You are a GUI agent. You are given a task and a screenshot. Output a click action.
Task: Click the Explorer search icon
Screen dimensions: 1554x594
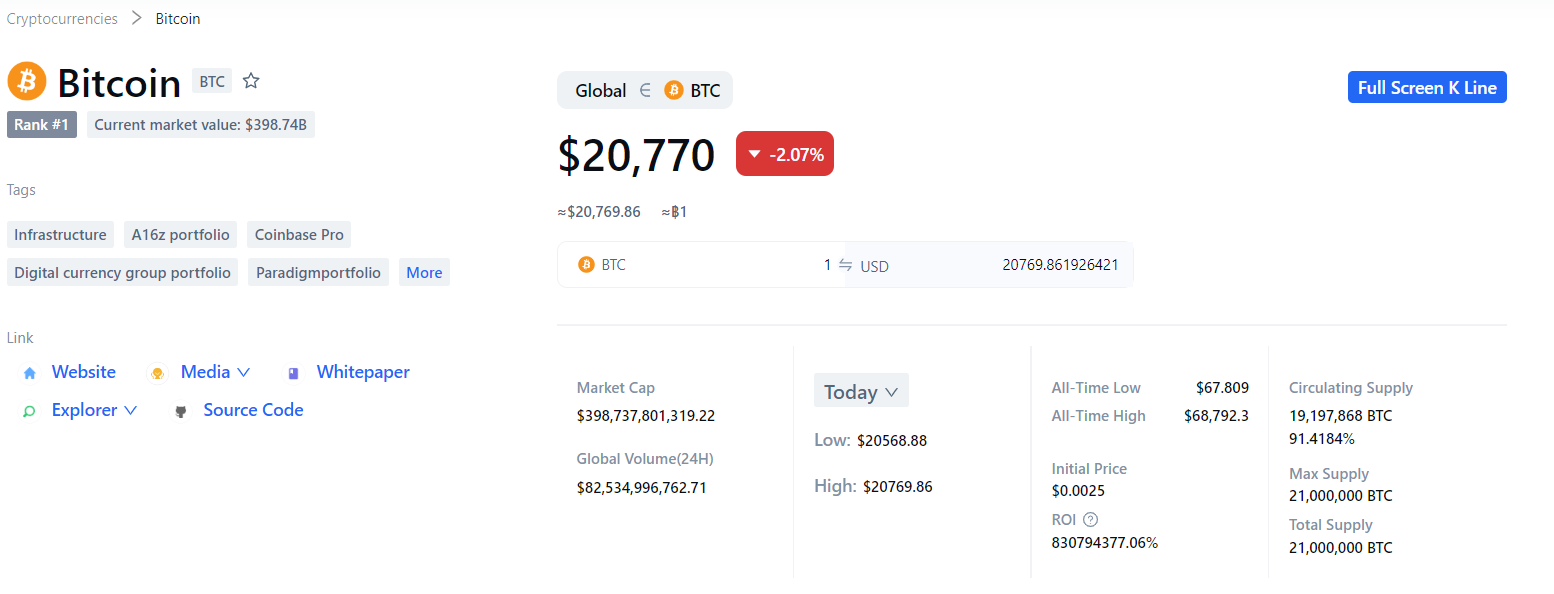(29, 411)
